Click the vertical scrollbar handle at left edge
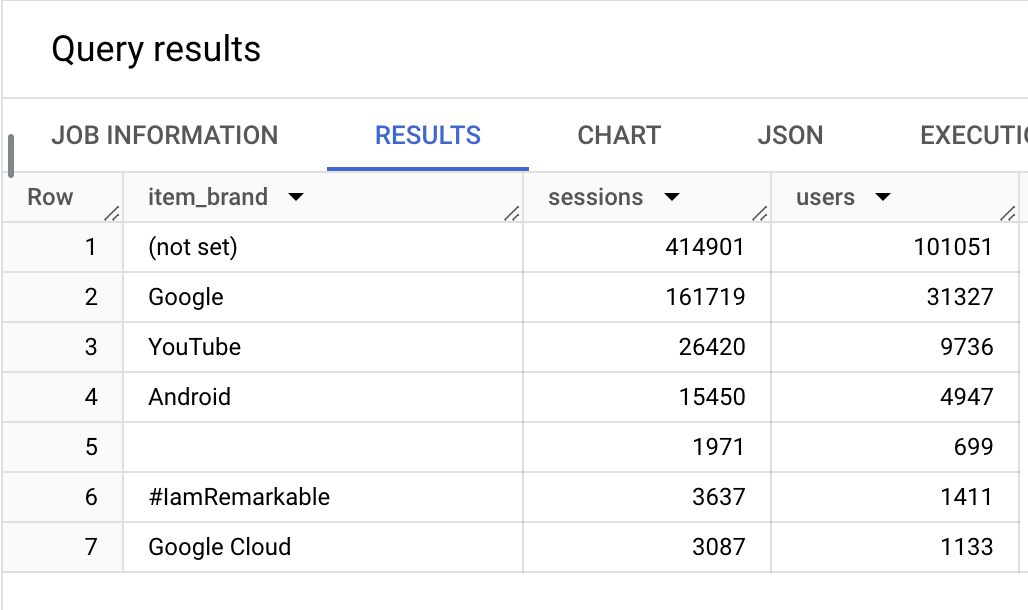 pos(10,155)
